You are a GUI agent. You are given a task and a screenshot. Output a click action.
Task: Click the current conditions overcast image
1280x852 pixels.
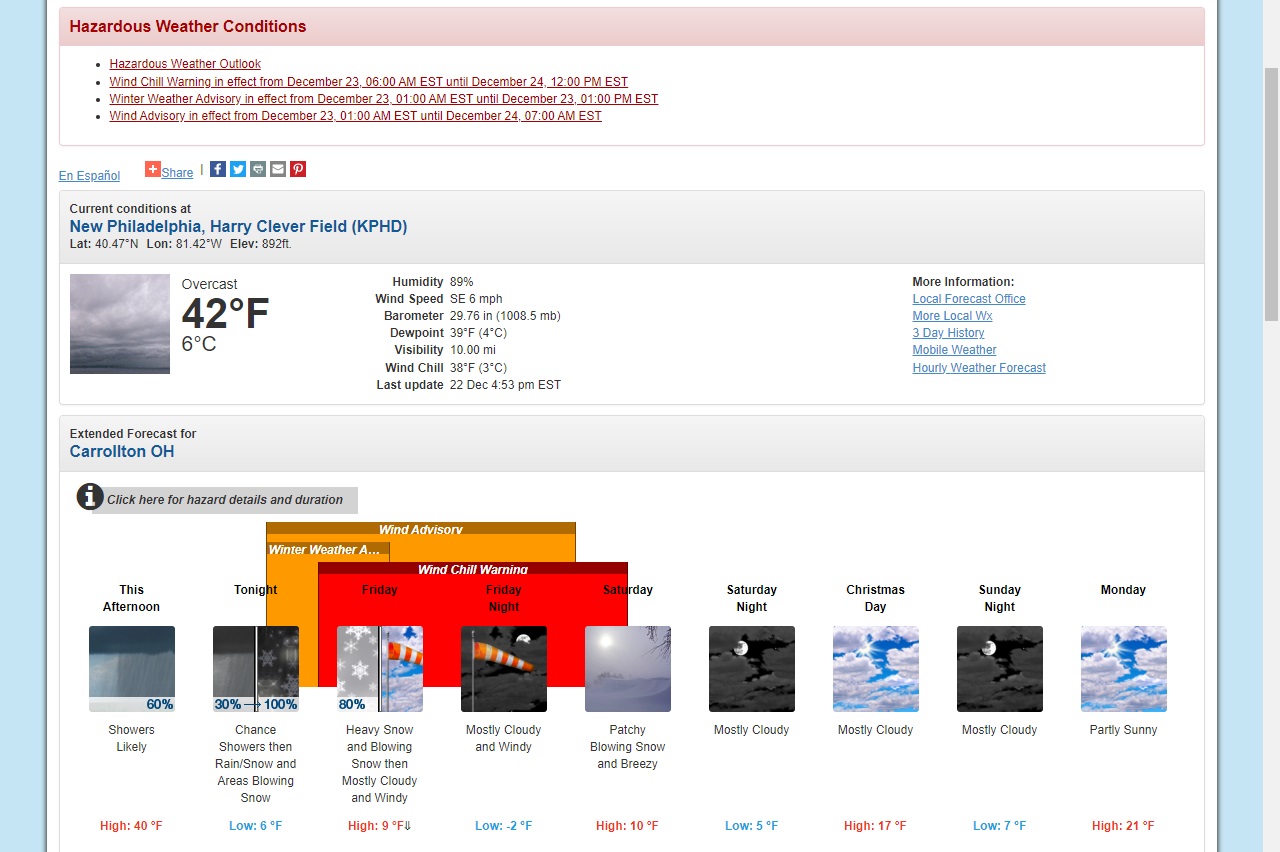pyautogui.click(x=120, y=324)
